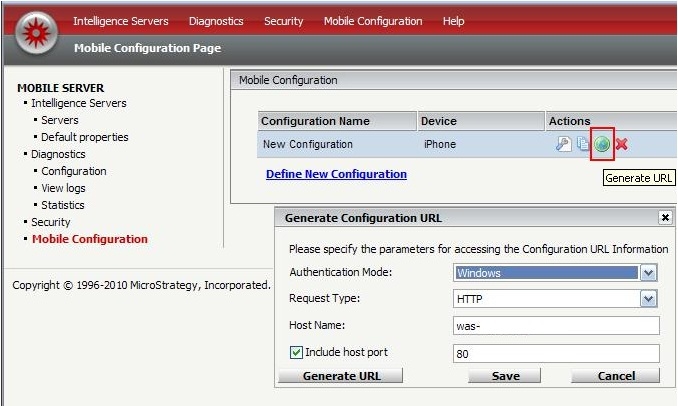The width and height of the screenshot is (678, 406).
Task: Select the Security menu in top bar
Action: (283, 21)
